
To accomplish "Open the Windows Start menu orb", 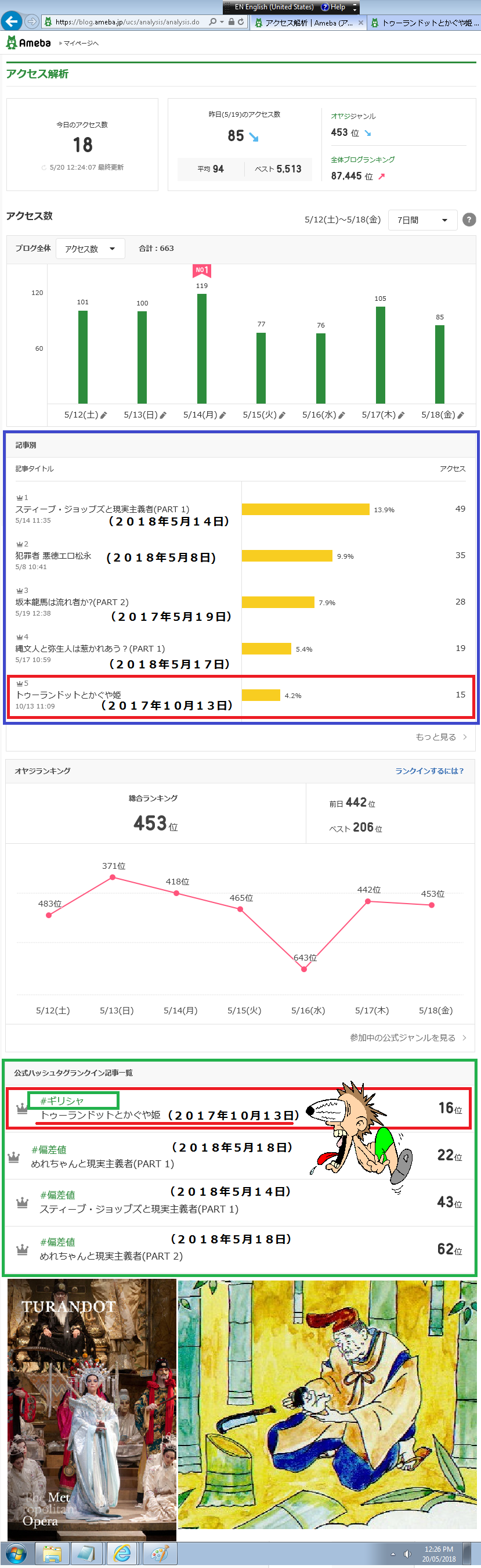I will [15, 1553].
